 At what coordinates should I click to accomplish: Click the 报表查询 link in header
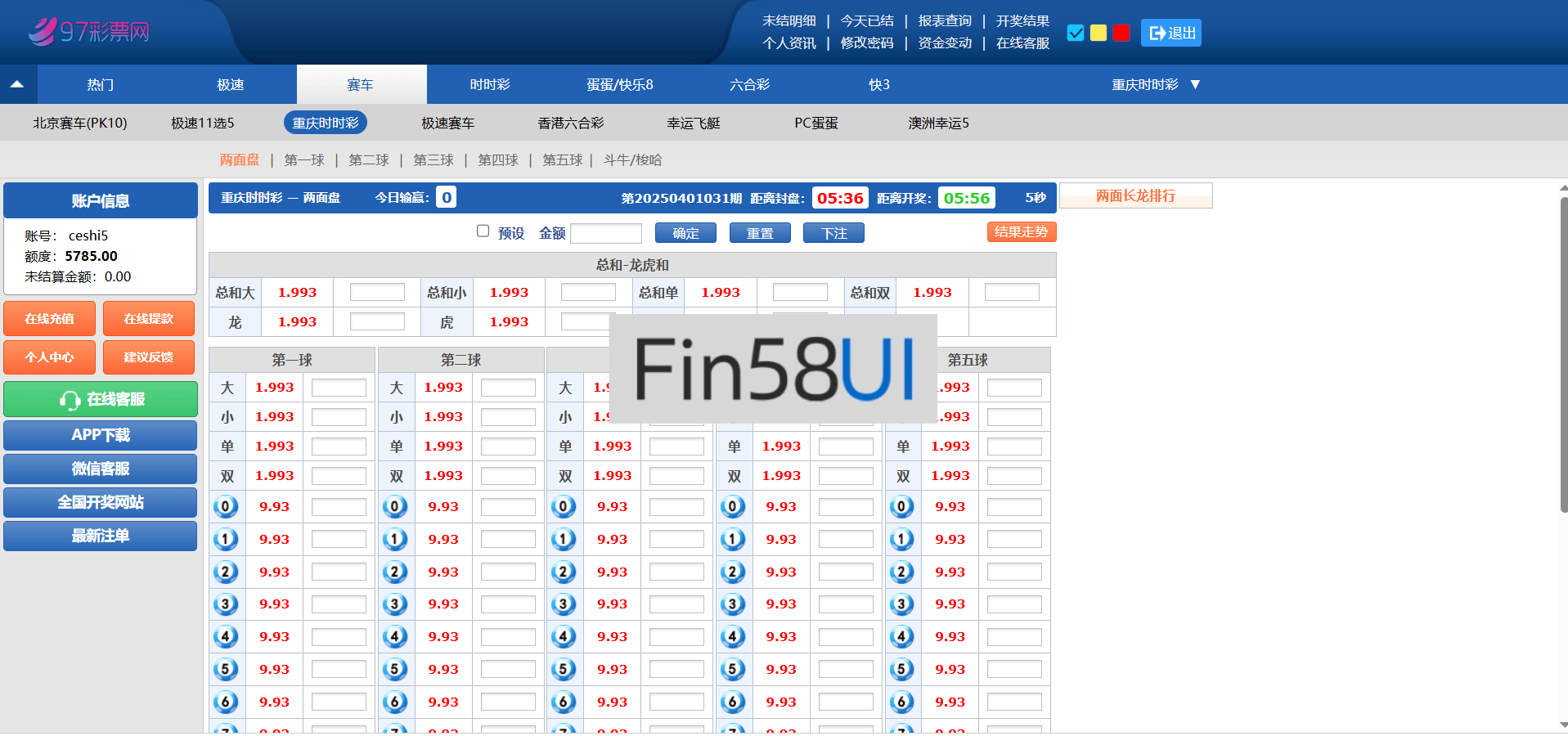coord(944,21)
